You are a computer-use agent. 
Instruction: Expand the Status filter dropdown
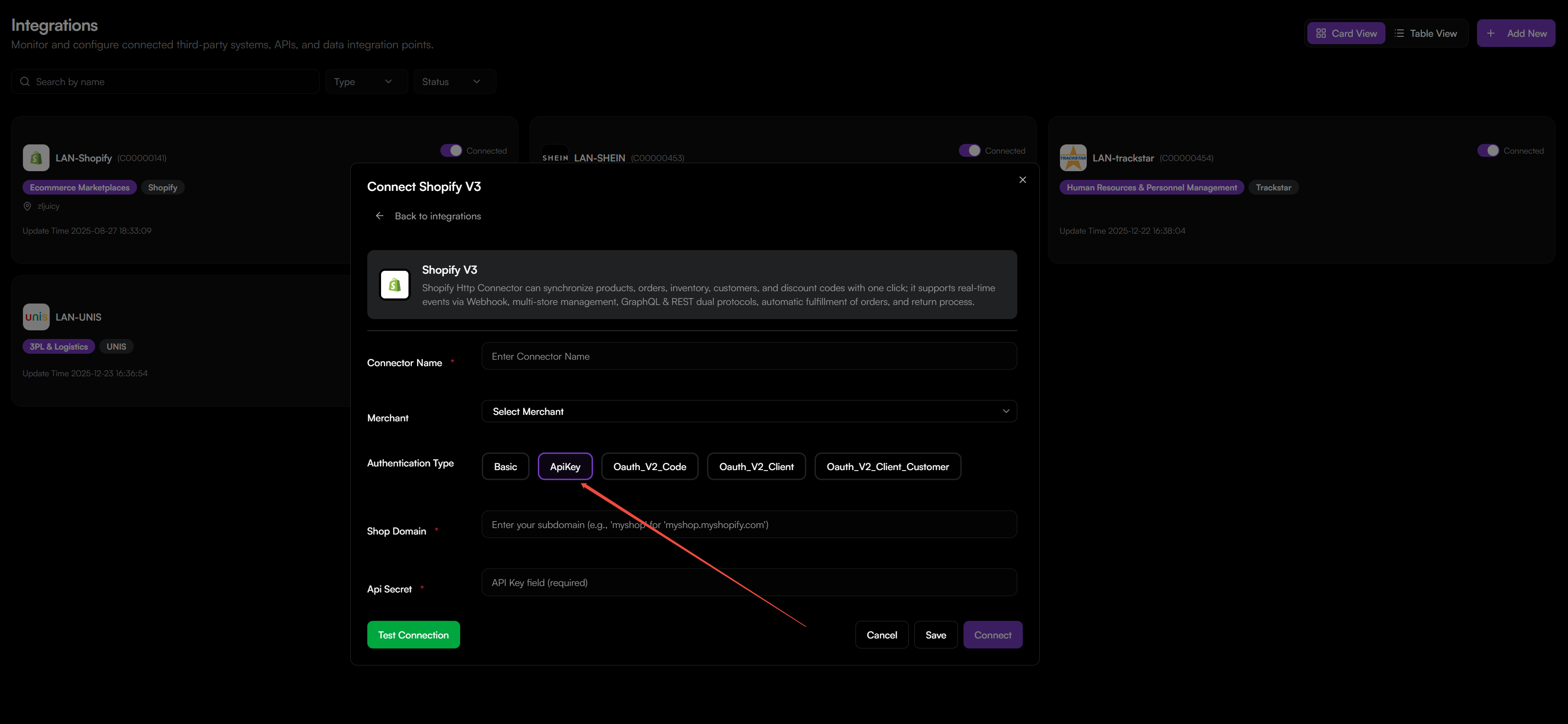click(454, 81)
